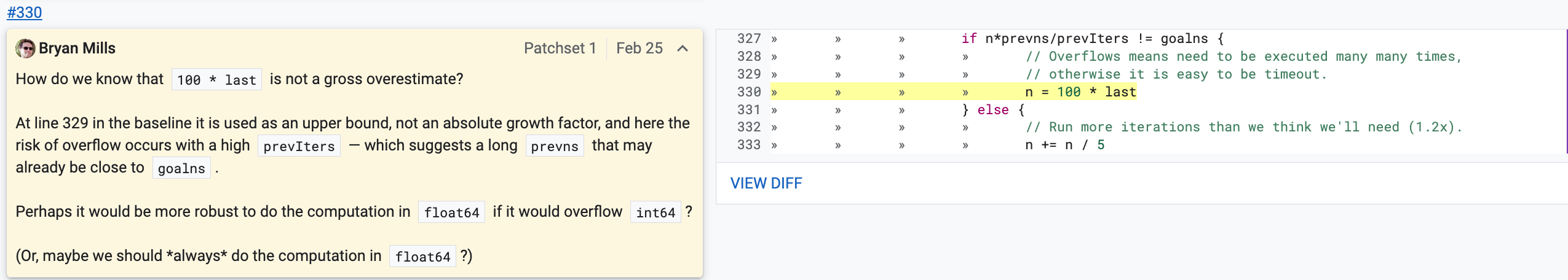Click the Patchset 1 label
1568x280 pixels.
(x=560, y=49)
